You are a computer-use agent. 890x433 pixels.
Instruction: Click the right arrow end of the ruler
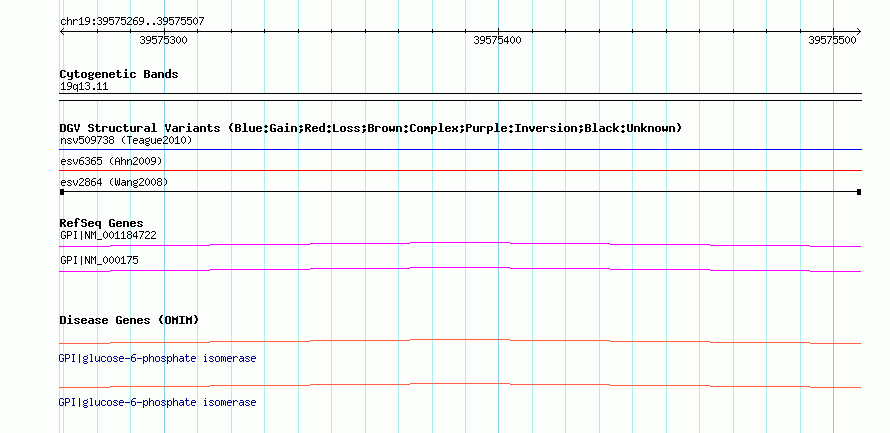[858, 32]
